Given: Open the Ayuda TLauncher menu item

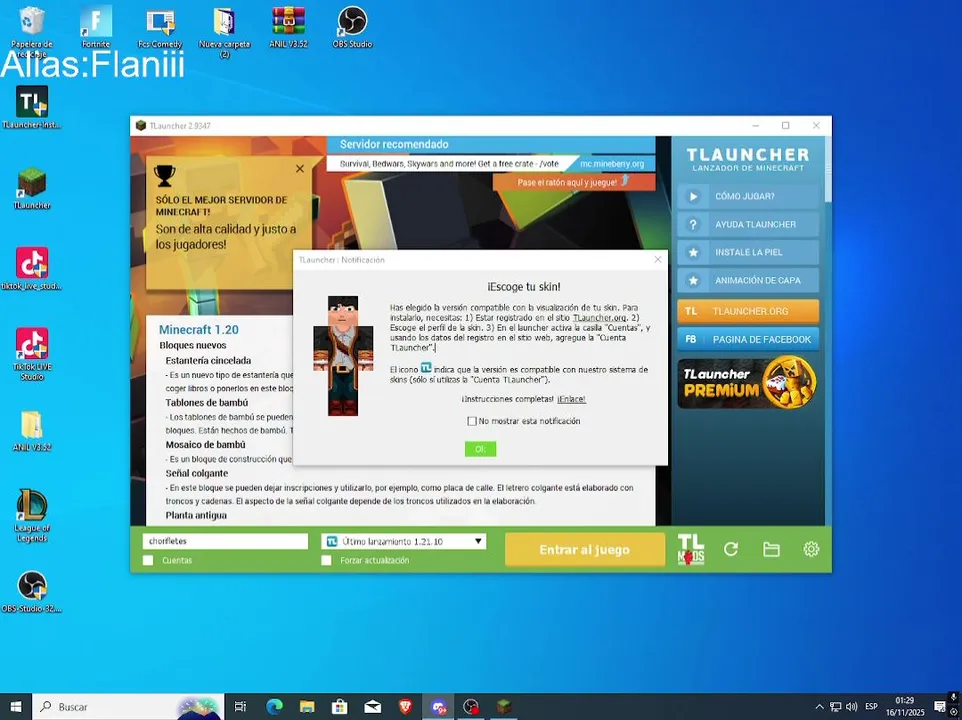Looking at the screenshot, I should pos(748,224).
